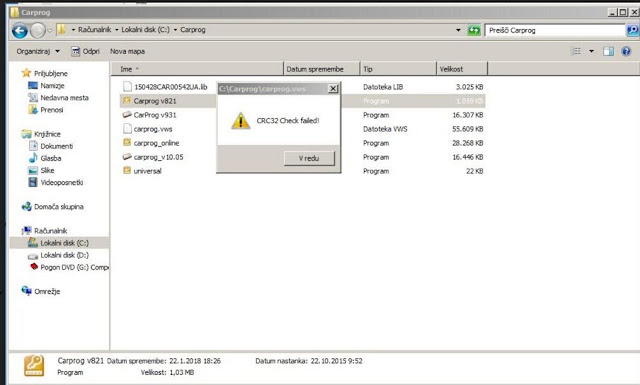
Task: Sort by the Ime column header
Action: [197, 69]
